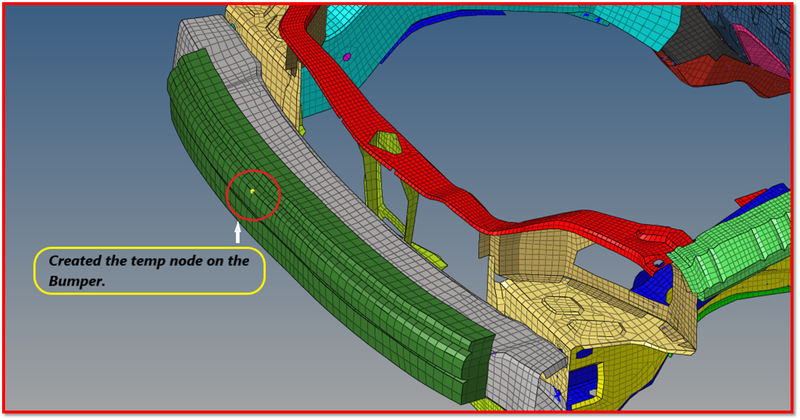The image size is (800, 420).
Task: Select the yellow temp node on the bumper
Action: pos(253,191)
